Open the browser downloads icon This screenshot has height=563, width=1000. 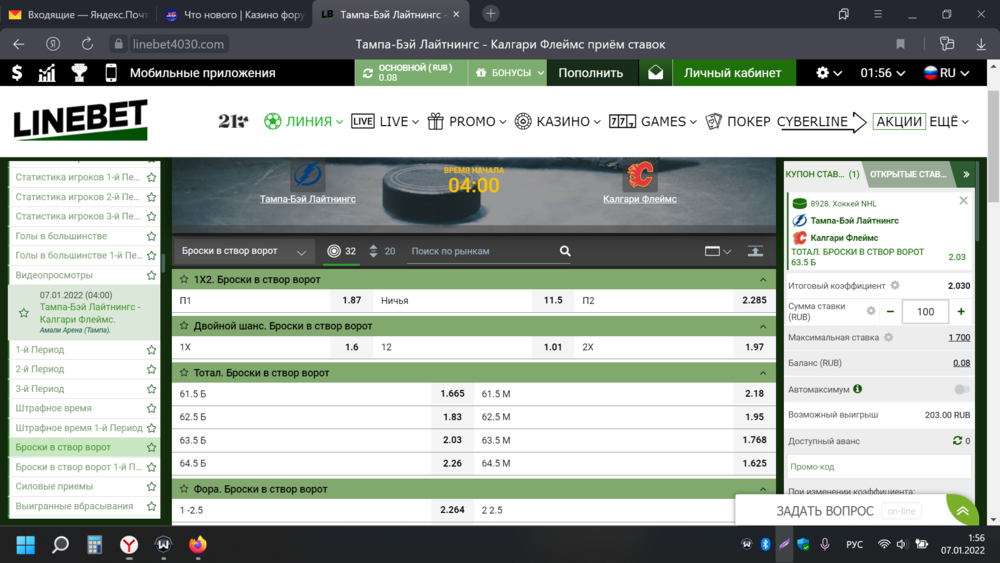coord(981,44)
